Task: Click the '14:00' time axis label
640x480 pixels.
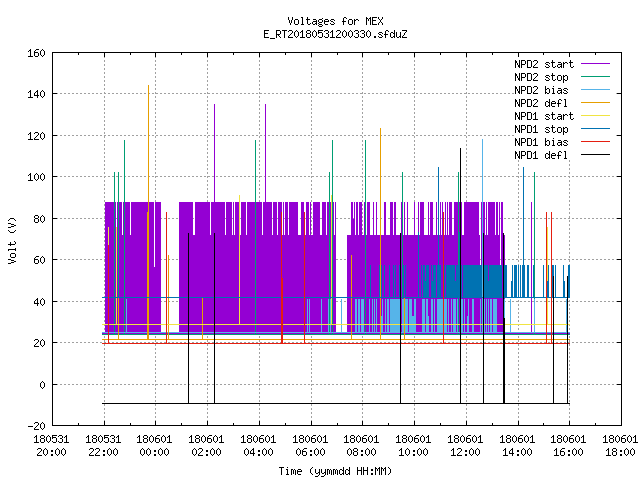Action: tap(517, 452)
